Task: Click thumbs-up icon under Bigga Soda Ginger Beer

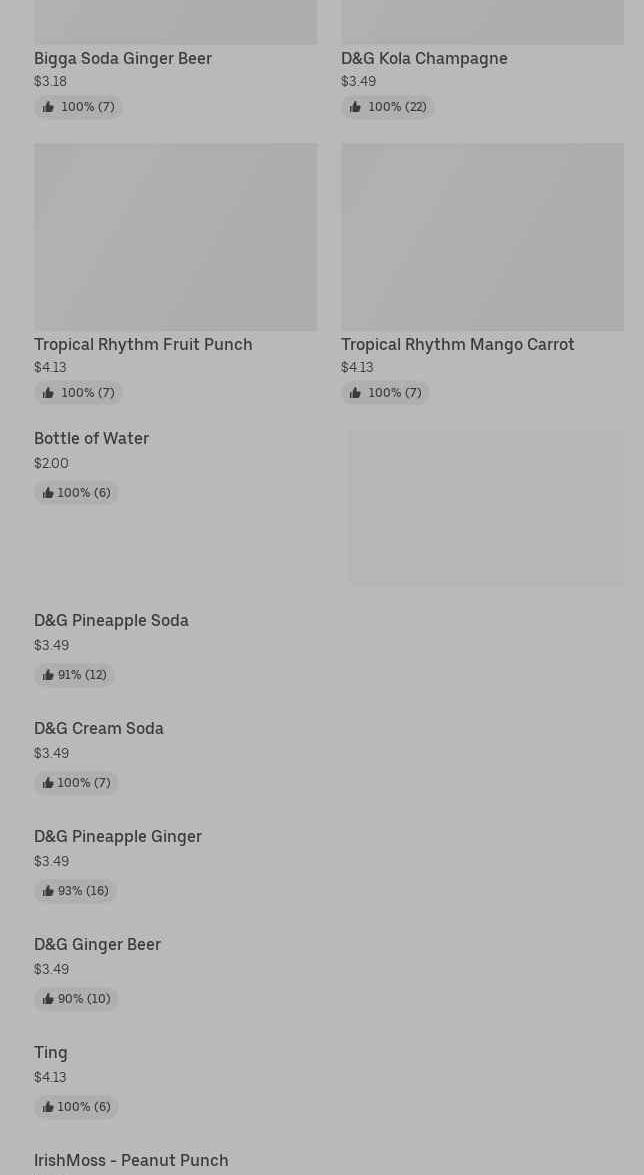Action: click(48, 107)
